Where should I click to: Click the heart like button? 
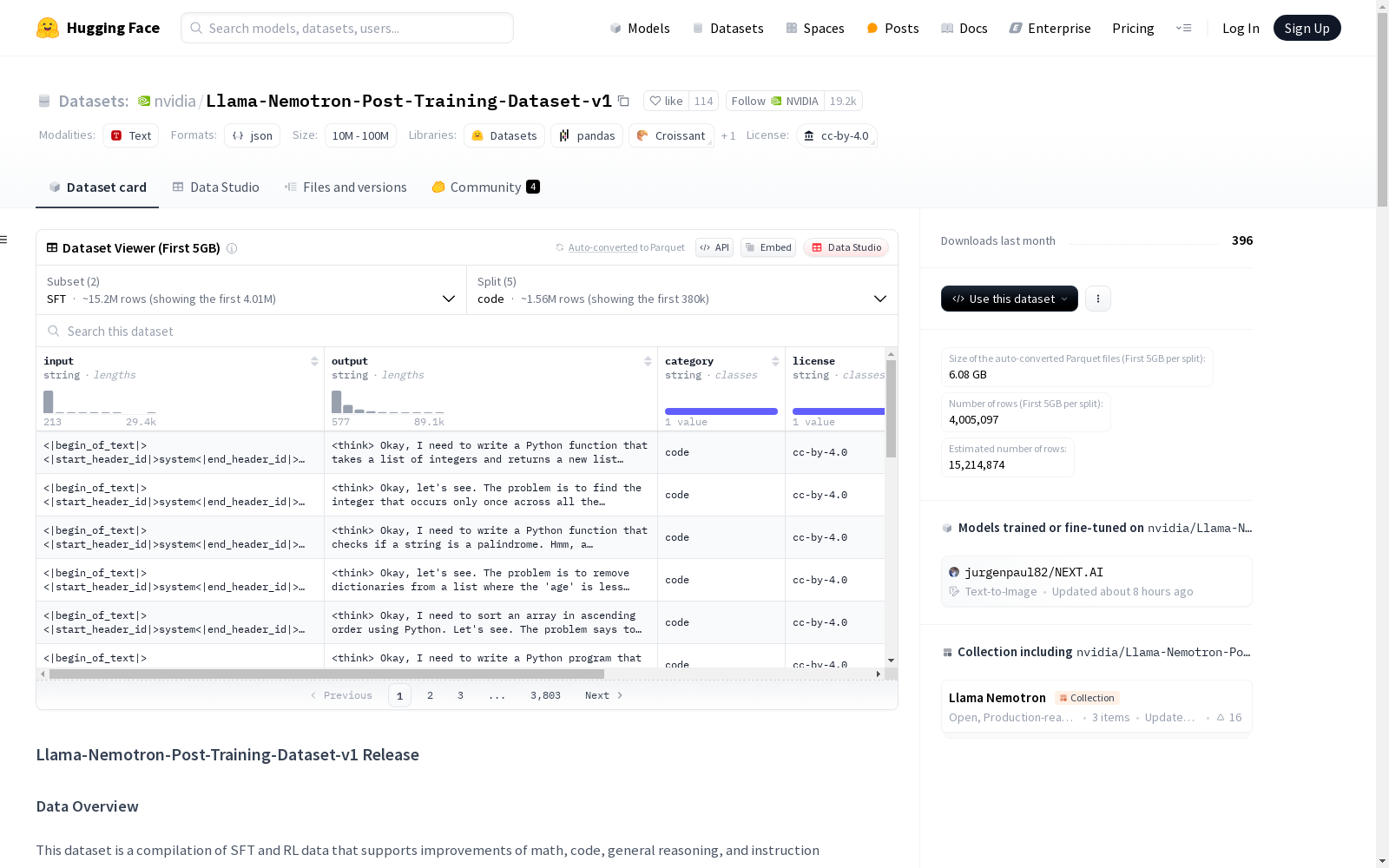point(667,101)
